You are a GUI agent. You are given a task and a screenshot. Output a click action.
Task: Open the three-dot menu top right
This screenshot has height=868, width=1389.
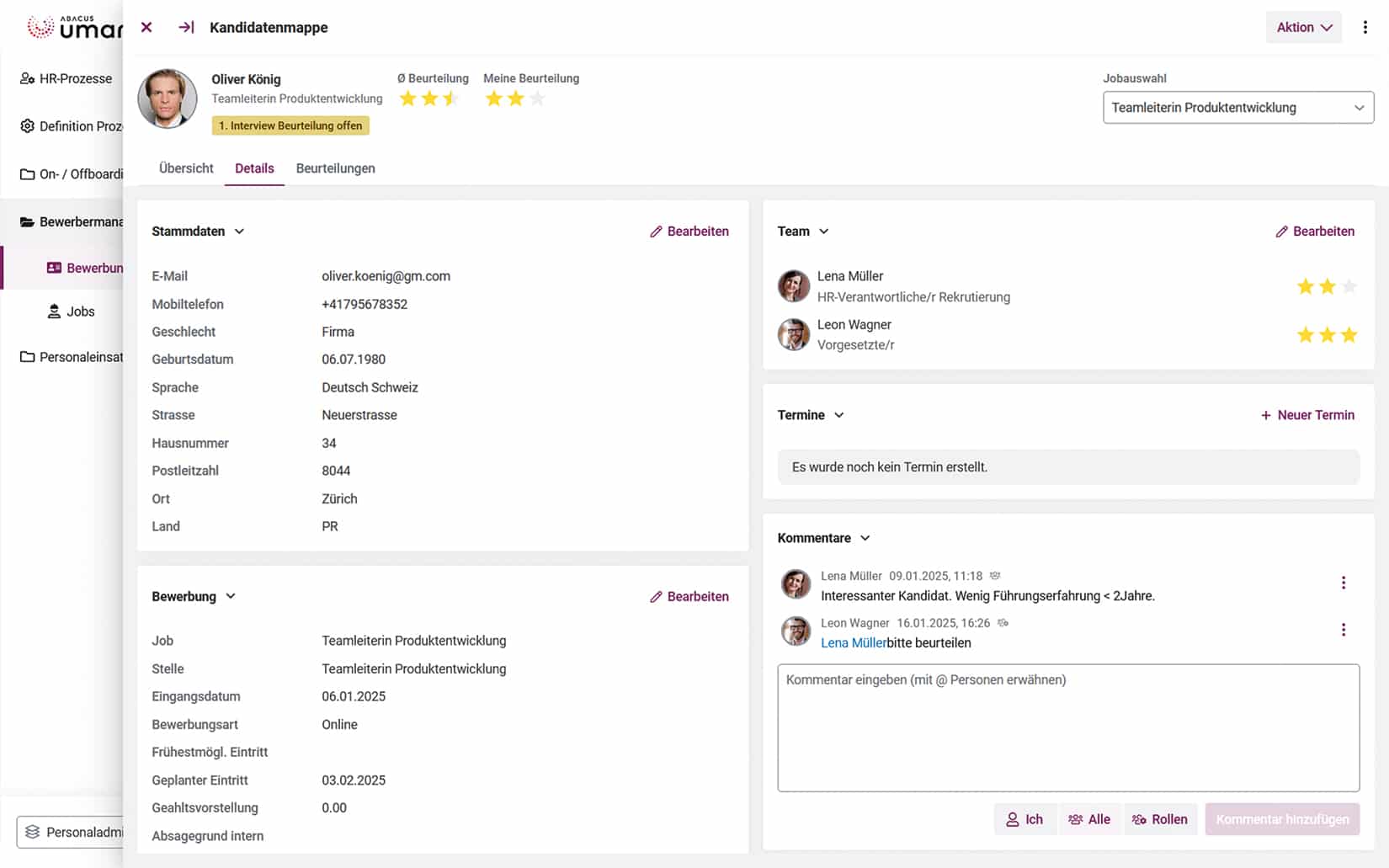1365,27
